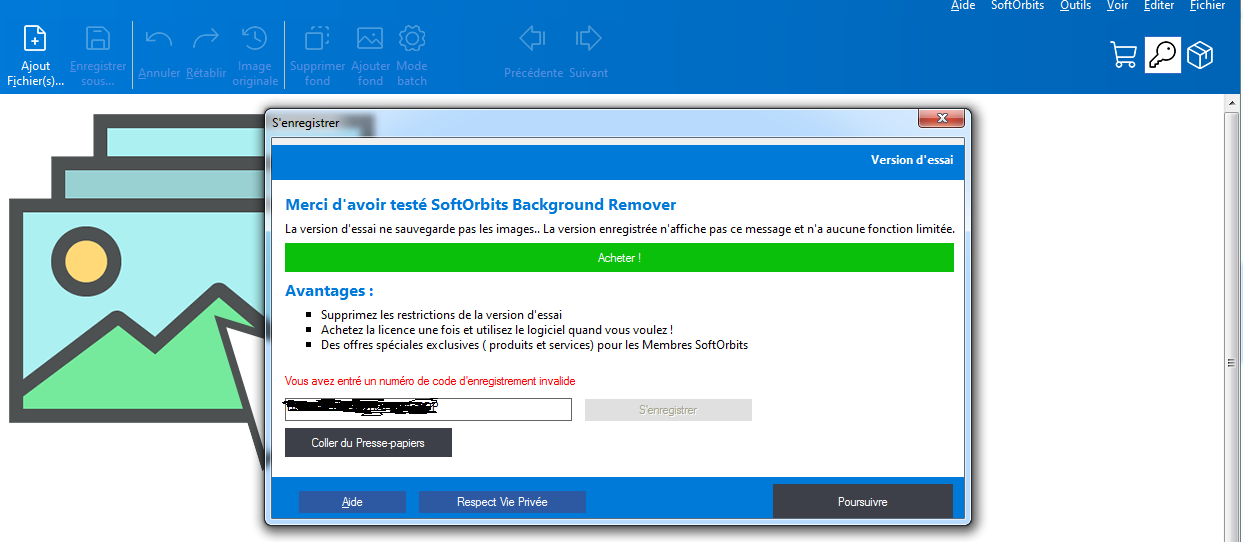
Task: Click the 3D box product icon
Action: [x=1200, y=55]
